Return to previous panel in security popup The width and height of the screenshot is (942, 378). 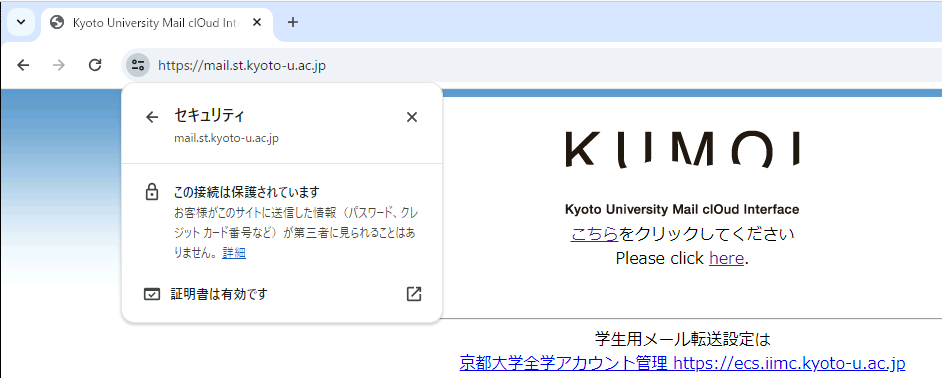[x=152, y=117]
